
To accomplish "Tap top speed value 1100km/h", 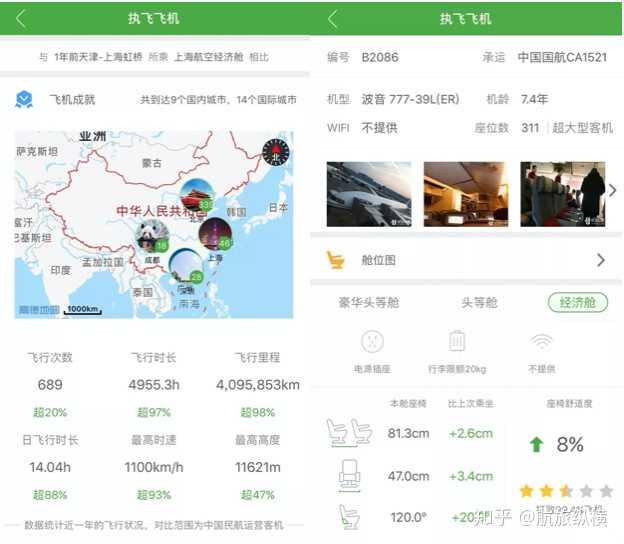I will [154, 467].
